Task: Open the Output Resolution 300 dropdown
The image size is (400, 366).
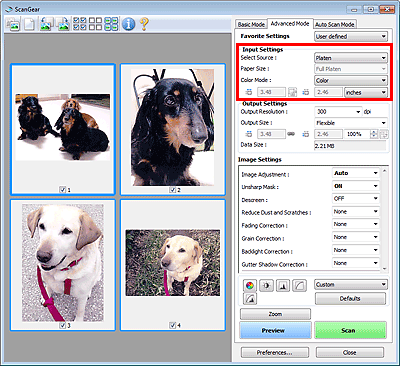Action: tap(338, 112)
